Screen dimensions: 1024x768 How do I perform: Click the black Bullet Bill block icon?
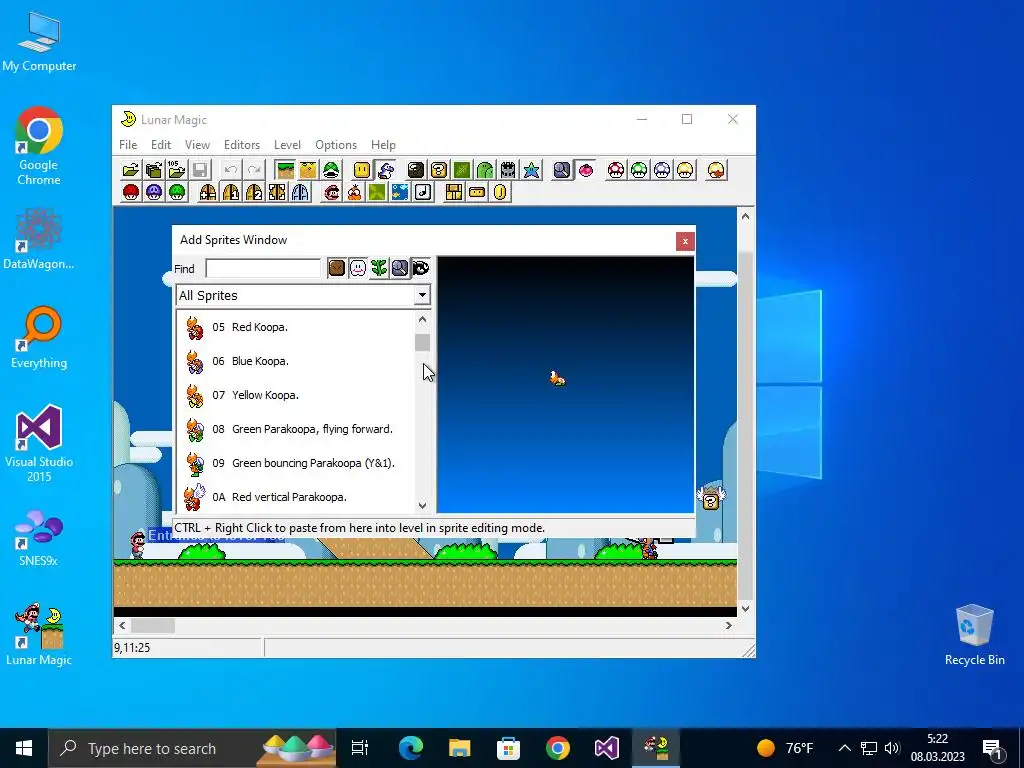415,170
